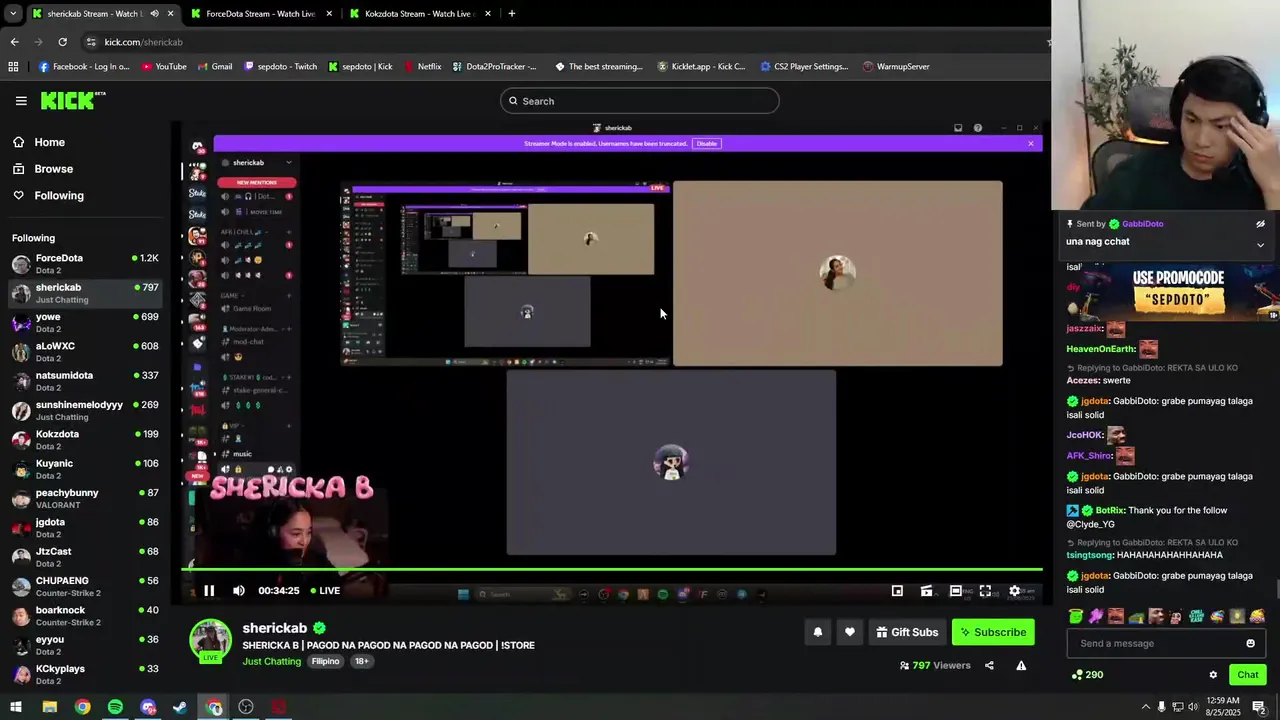
Task: Open a new browser tab
Action: (x=511, y=14)
